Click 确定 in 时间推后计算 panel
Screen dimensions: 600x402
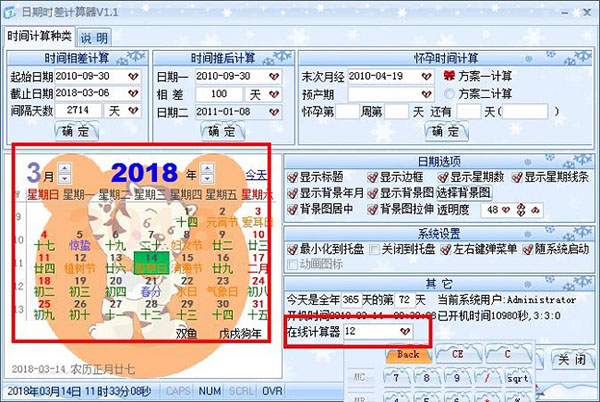point(223,131)
